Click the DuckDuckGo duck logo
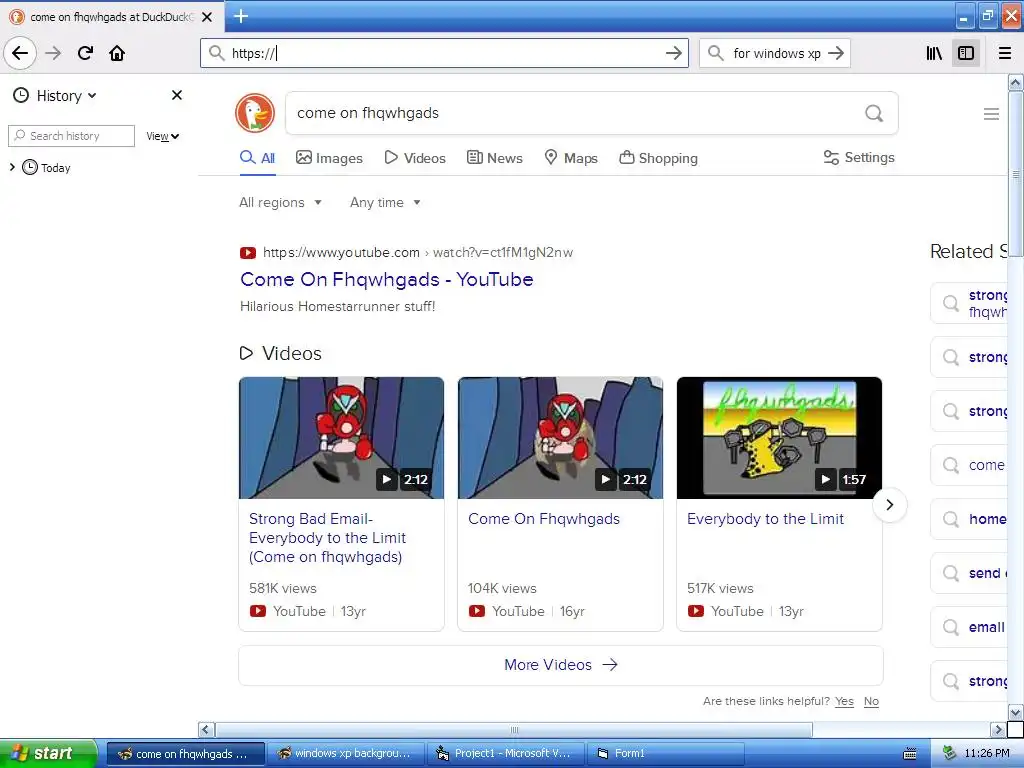Screen dimensions: 1024x768 pyautogui.click(x=255, y=113)
